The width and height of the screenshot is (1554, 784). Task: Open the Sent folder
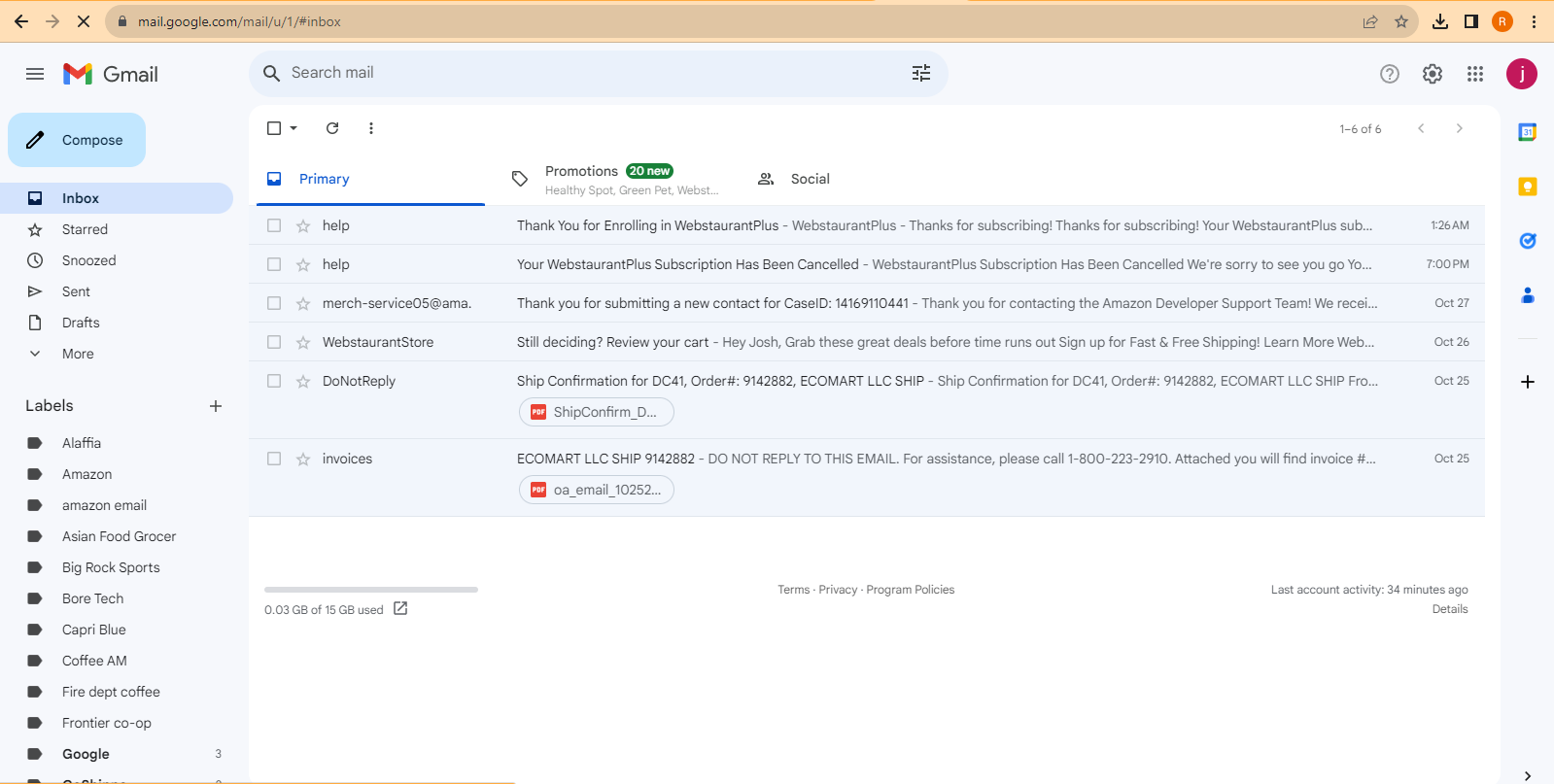click(x=117, y=291)
